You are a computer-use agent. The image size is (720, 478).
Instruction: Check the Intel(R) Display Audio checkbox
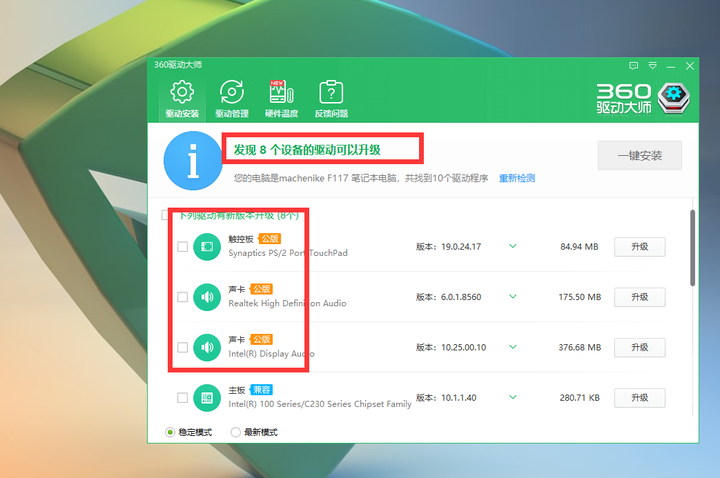(182, 347)
